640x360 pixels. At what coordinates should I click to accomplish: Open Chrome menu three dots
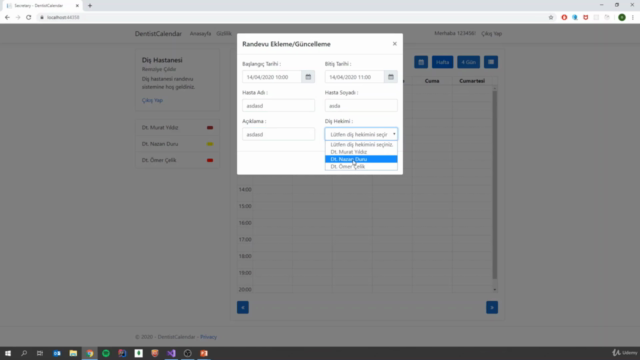click(633, 17)
